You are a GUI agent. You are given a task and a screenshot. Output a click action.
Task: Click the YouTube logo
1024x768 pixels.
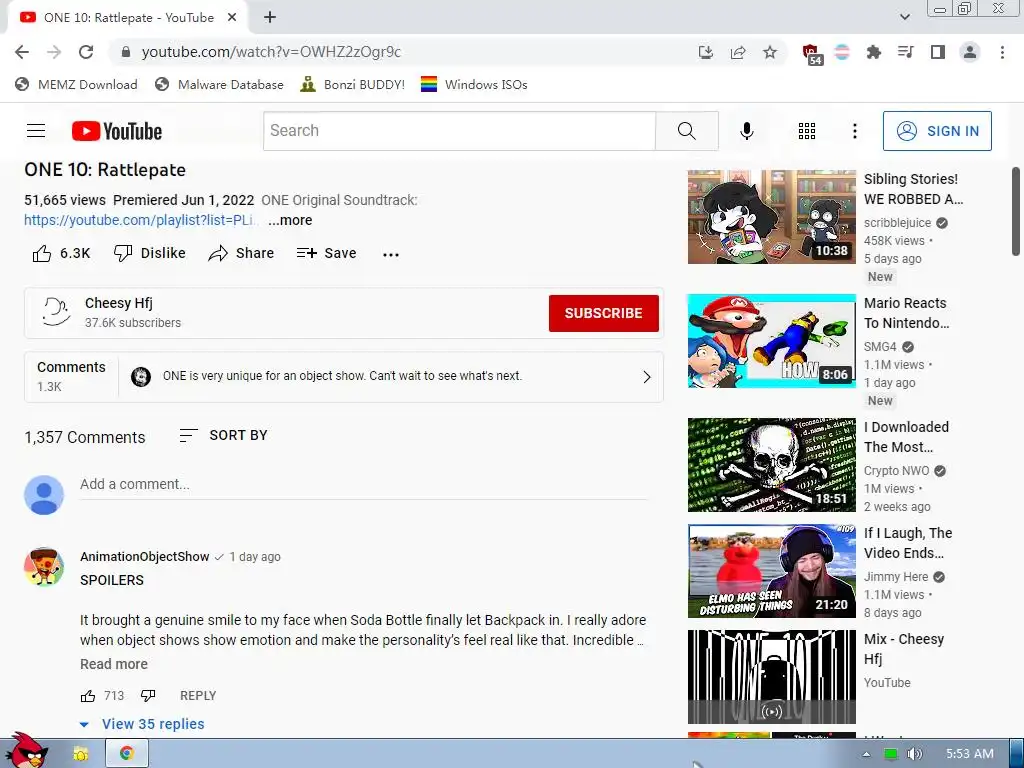(x=117, y=131)
